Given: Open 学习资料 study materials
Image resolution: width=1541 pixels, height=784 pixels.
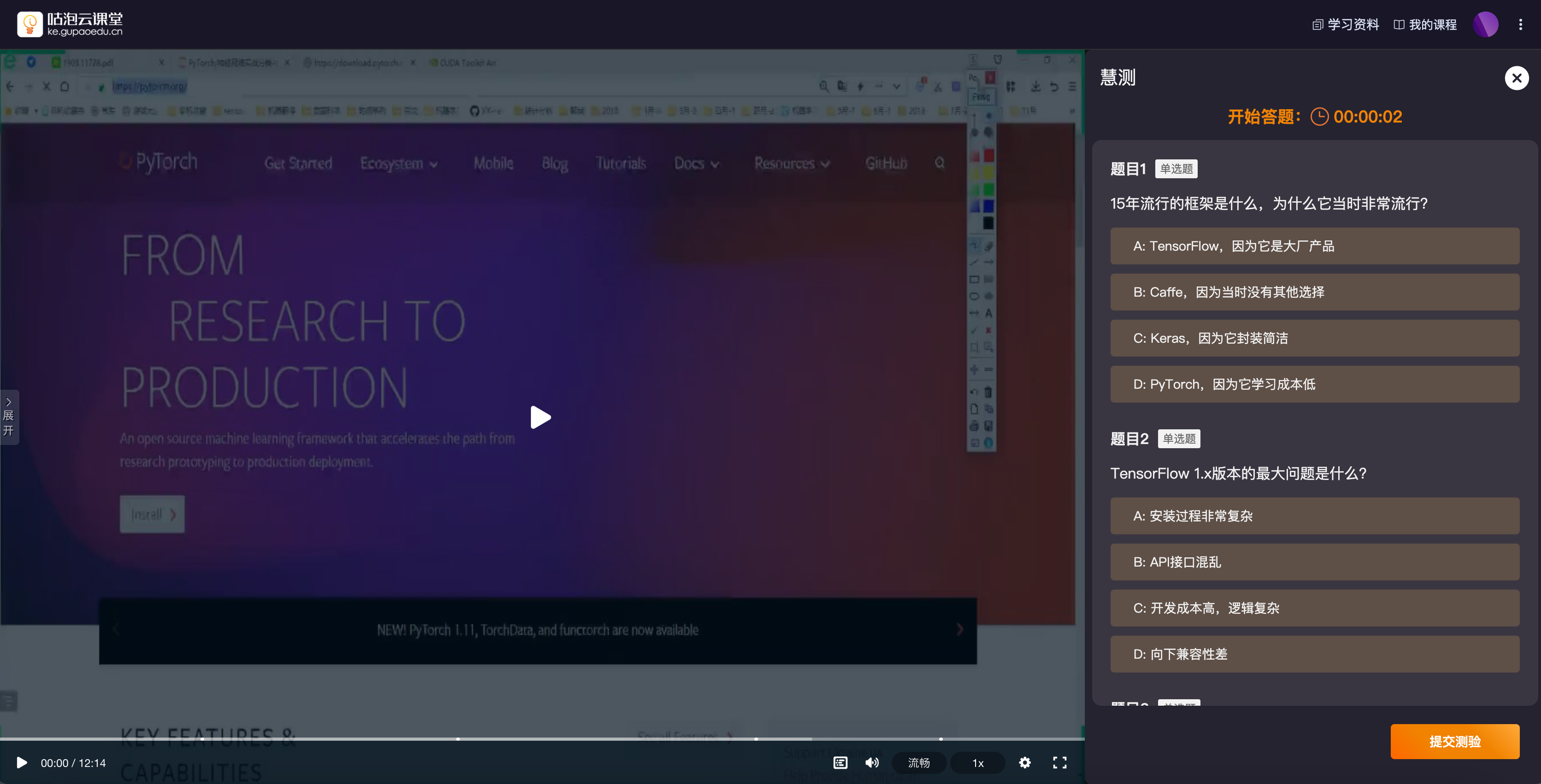Looking at the screenshot, I should click(x=1346, y=24).
